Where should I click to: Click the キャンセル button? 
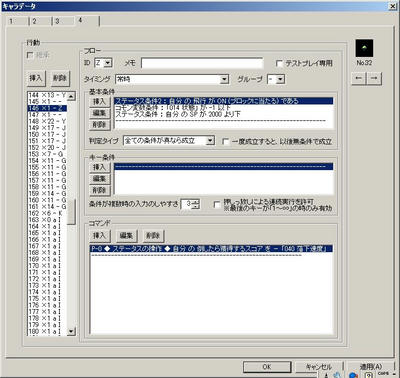point(319,367)
